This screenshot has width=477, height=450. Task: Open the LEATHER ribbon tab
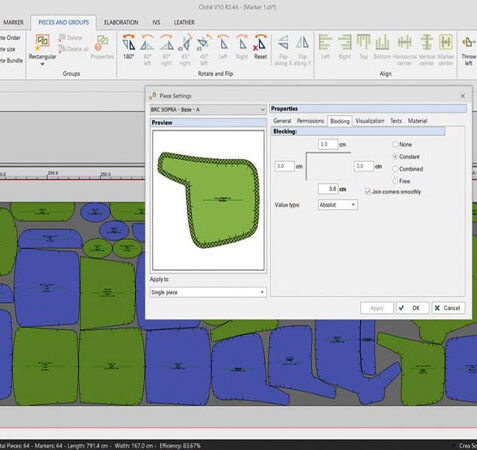[184, 22]
